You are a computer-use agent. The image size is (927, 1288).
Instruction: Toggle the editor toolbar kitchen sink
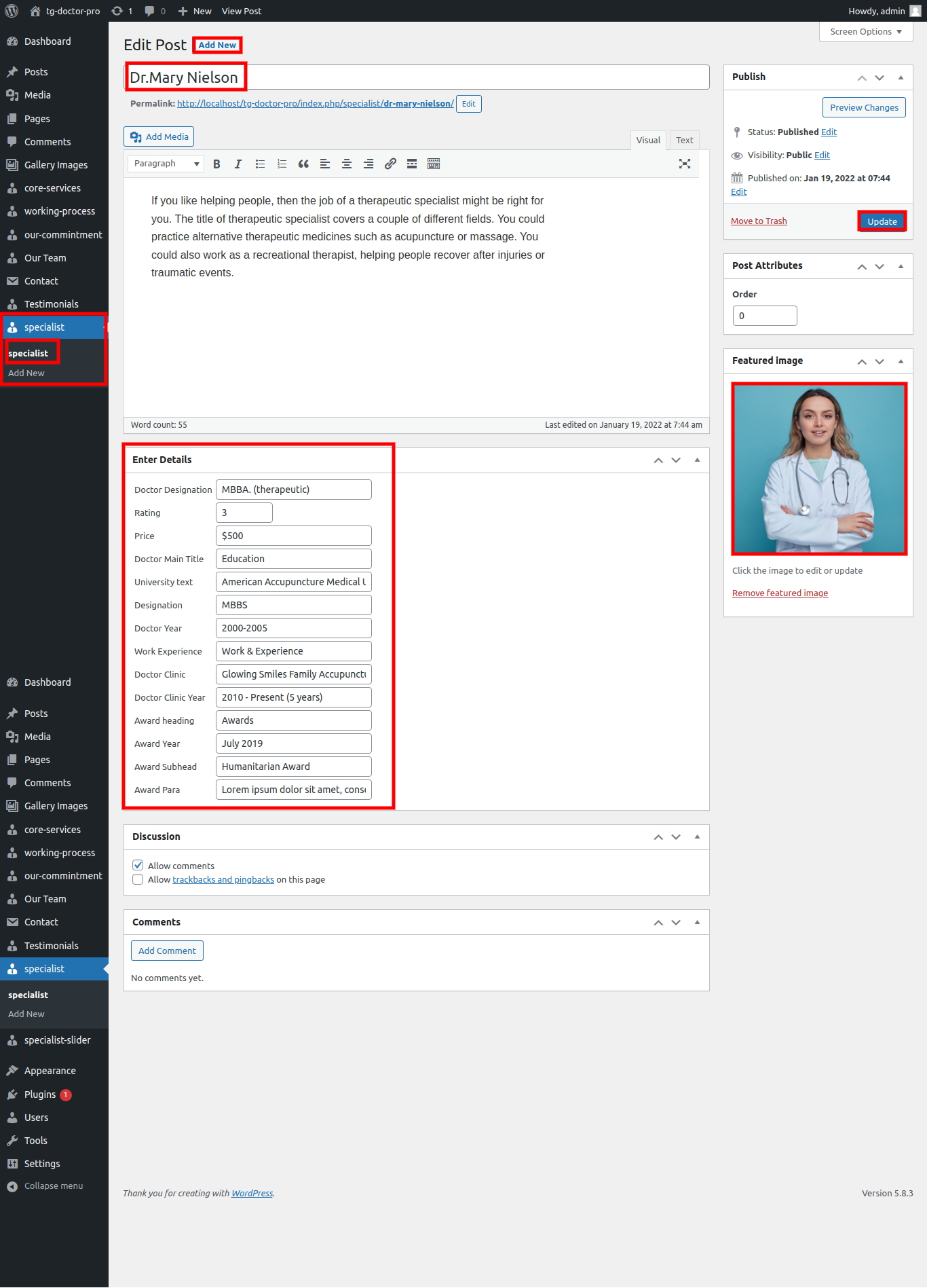click(x=434, y=164)
